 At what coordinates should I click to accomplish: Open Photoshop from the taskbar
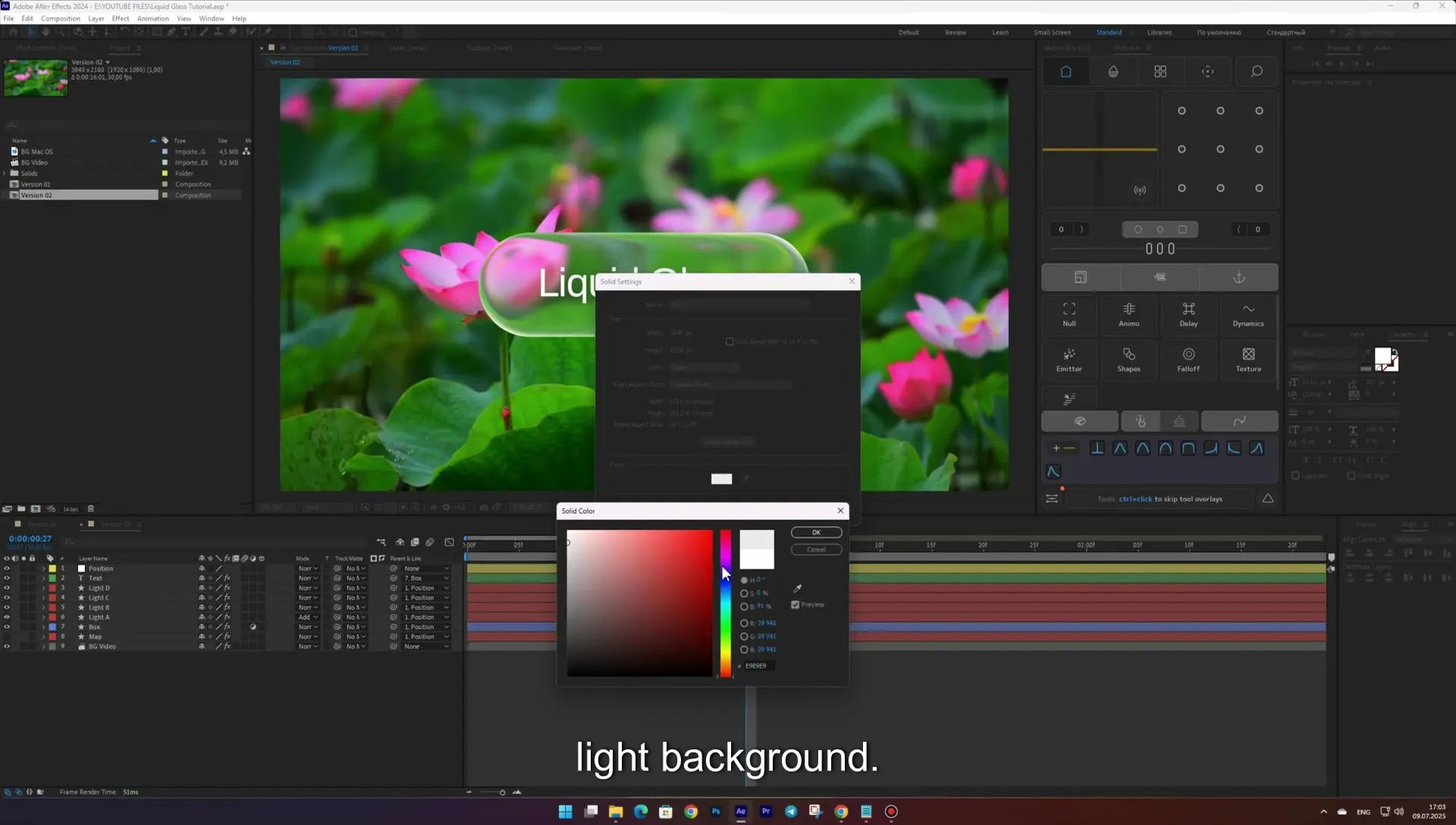tap(716, 811)
